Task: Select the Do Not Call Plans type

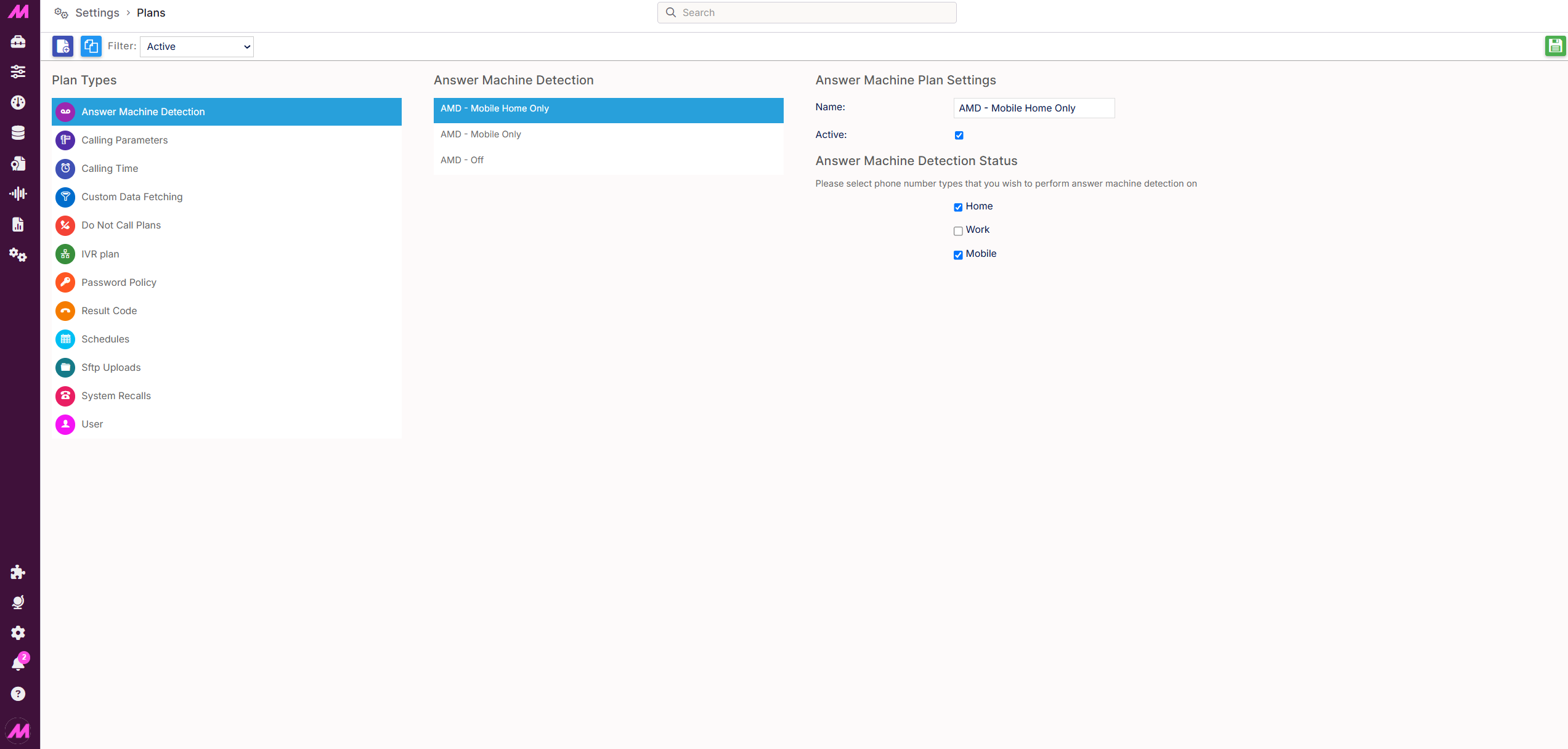Action: click(x=227, y=225)
